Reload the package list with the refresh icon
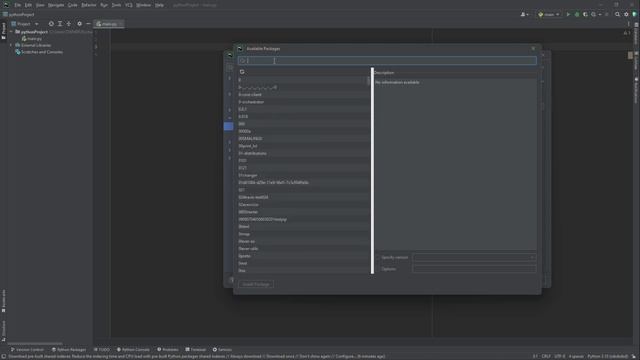Image resolution: width=640 pixels, height=360 pixels. 242,72
